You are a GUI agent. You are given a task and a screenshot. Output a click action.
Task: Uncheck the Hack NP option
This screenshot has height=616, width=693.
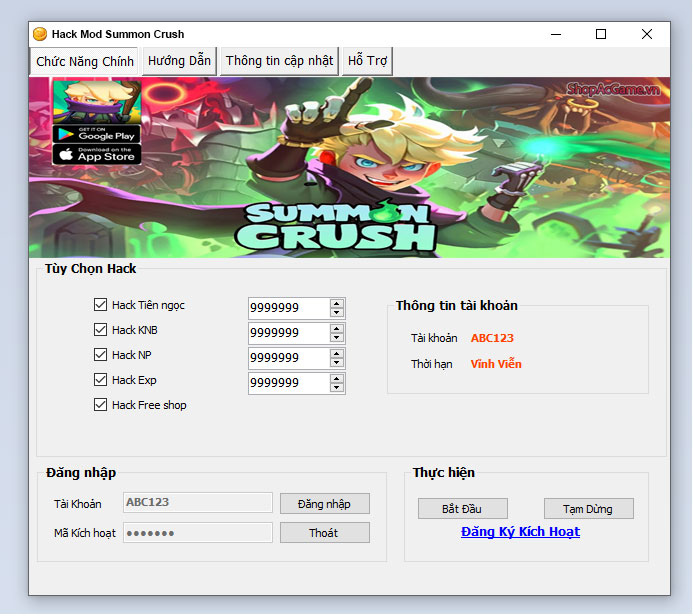pyautogui.click(x=100, y=355)
